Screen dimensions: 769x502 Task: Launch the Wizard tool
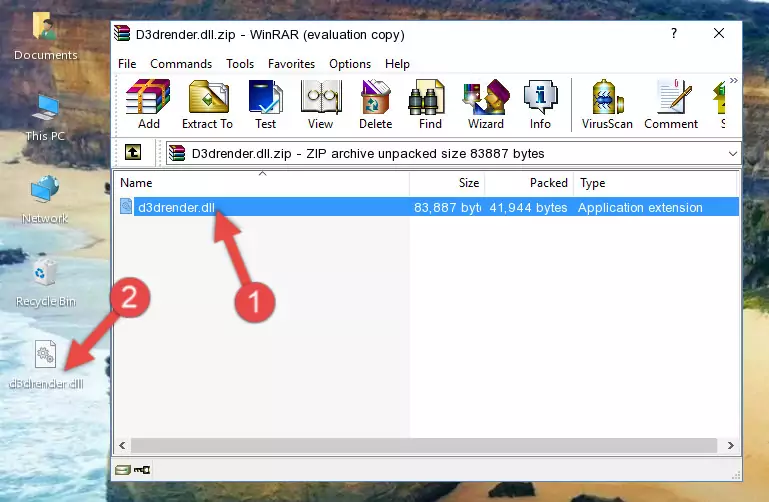click(486, 104)
